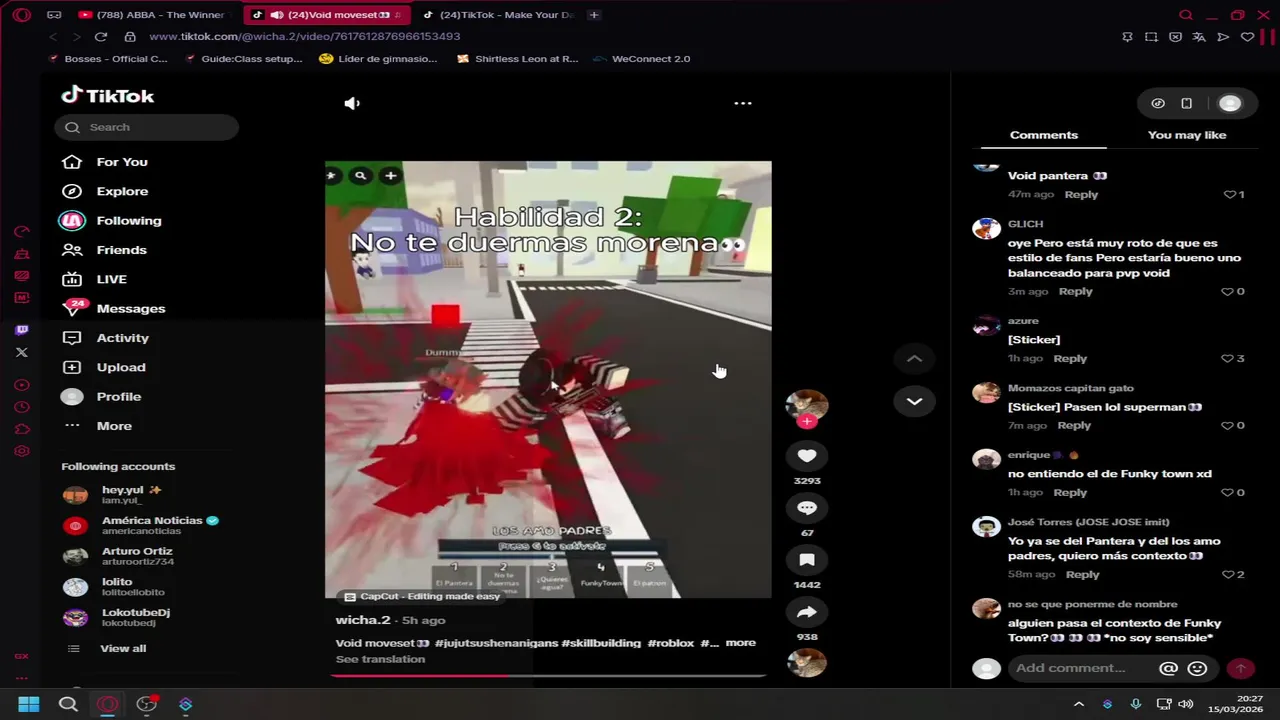1280x720 pixels.
Task: Open the Explore page
Action: pyautogui.click(x=122, y=191)
